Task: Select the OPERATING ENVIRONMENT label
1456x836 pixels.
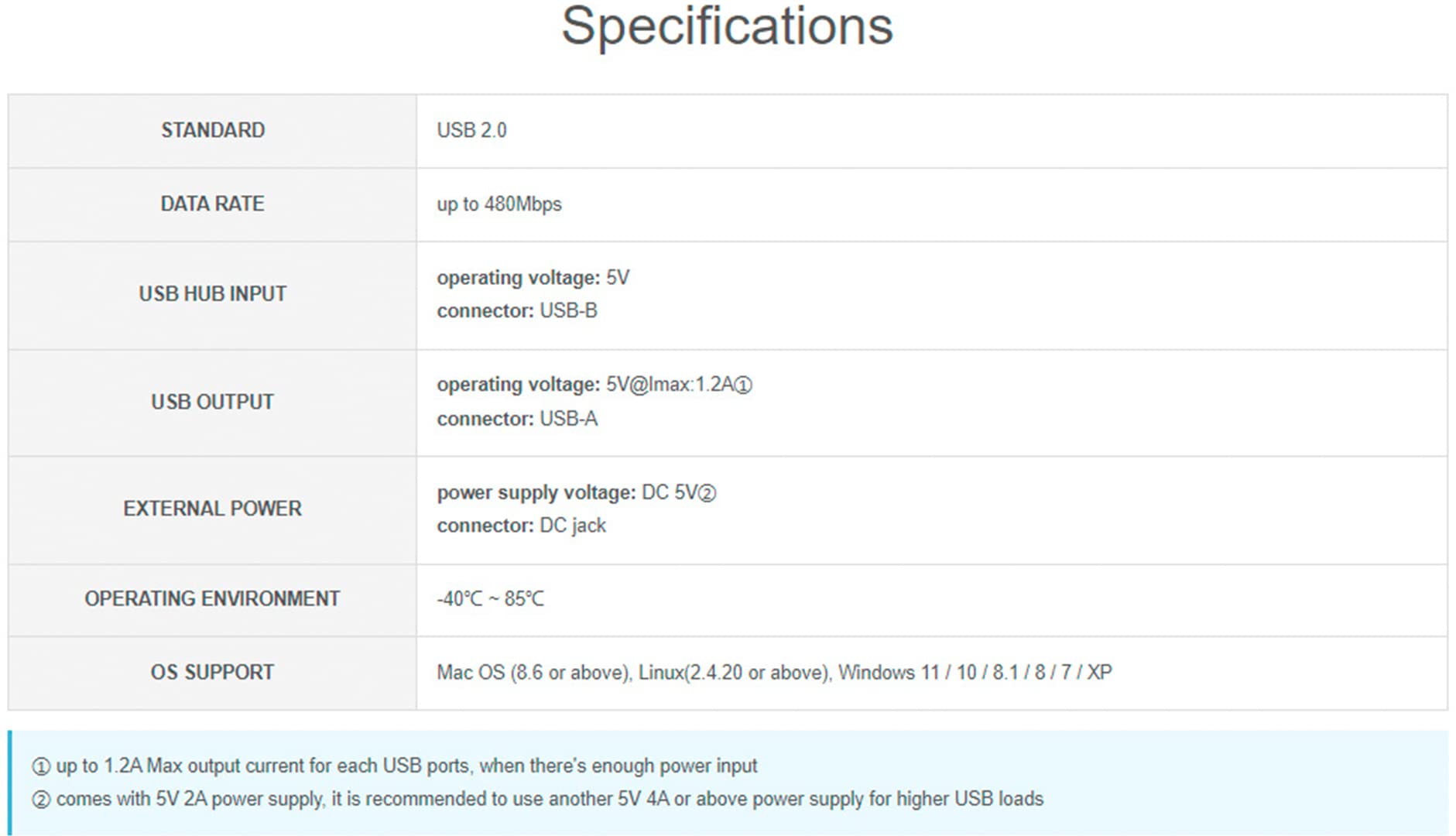Action: click(212, 599)
